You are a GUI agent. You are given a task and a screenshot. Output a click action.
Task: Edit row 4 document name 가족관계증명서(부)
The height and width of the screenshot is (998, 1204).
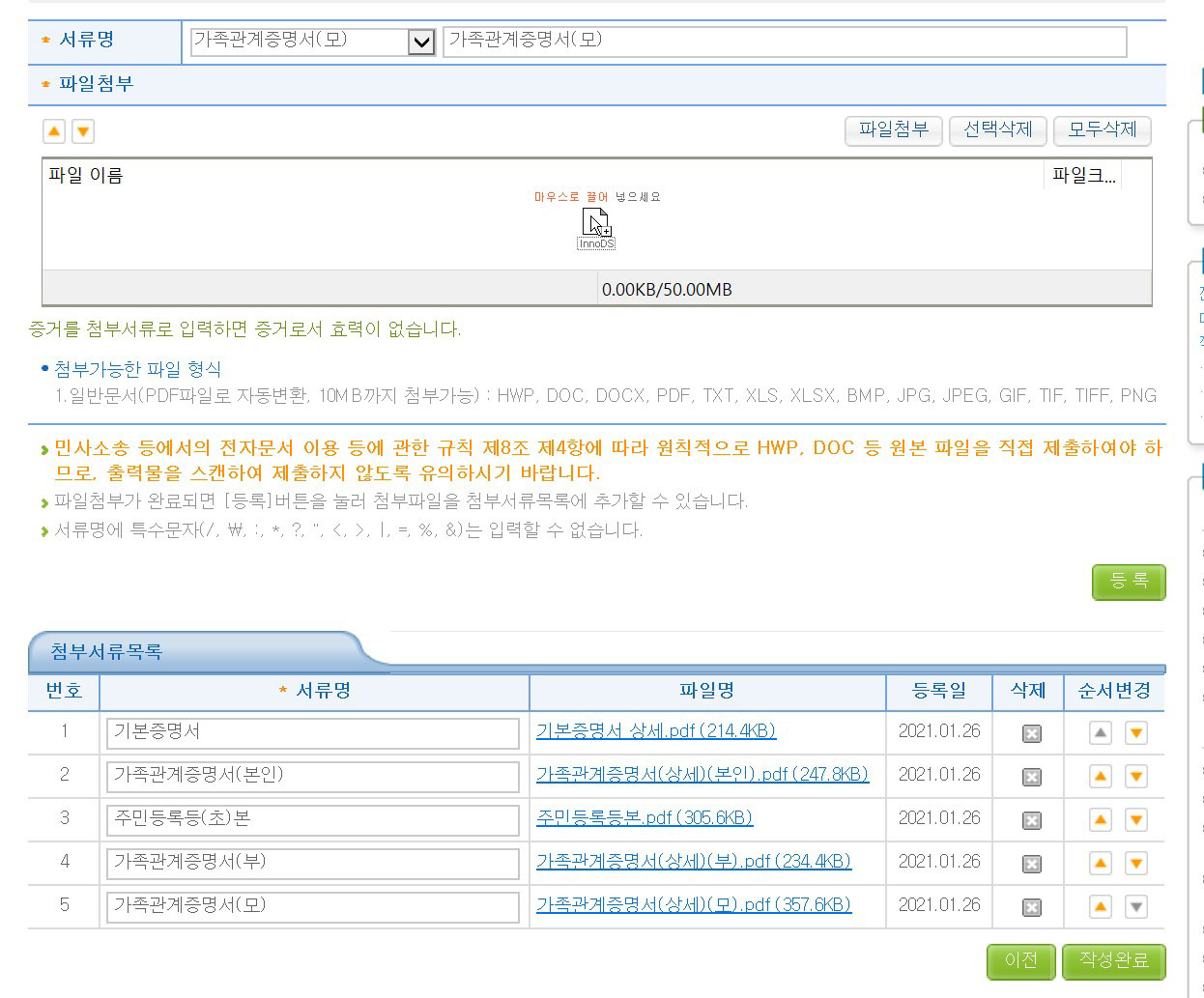[313, 864]
